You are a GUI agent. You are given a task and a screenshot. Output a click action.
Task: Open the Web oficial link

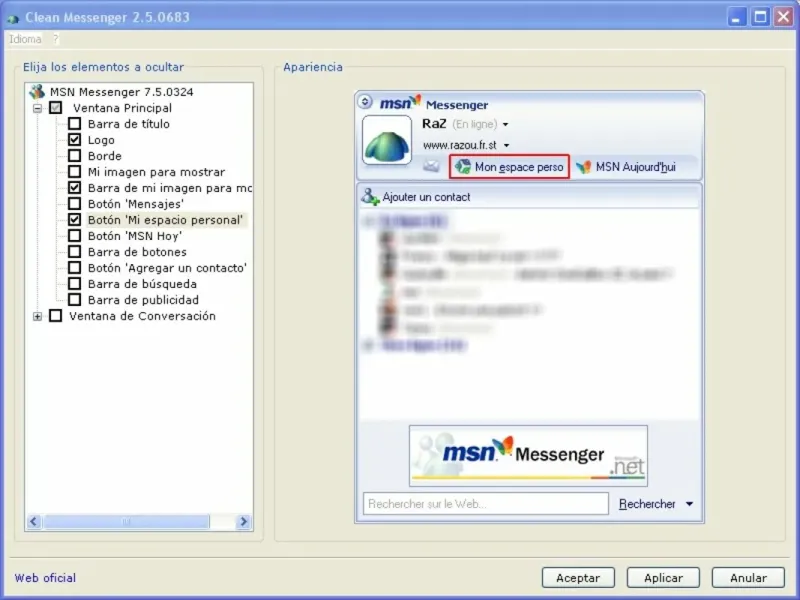(x=45, y=578)
